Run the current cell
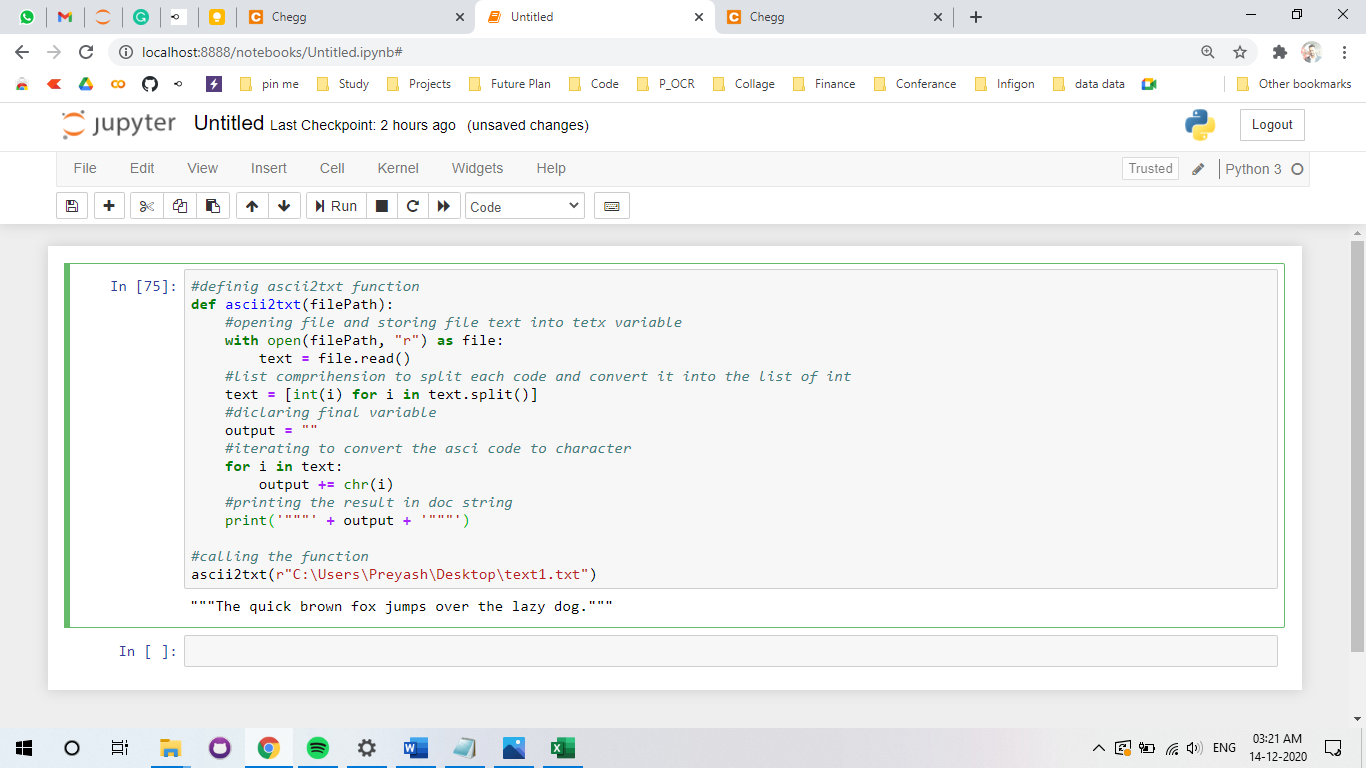Viewport: 1366px width, 768px height. point(336,206)
